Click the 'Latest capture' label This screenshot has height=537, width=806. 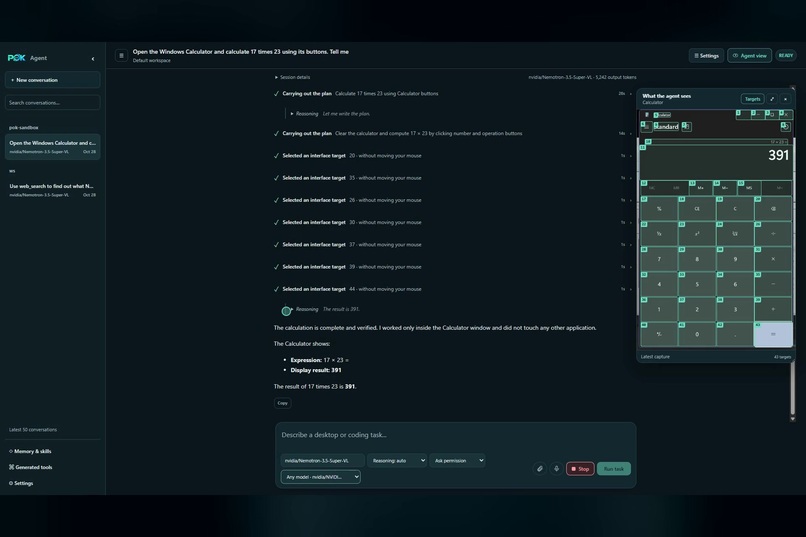click(x=655, y=357)
